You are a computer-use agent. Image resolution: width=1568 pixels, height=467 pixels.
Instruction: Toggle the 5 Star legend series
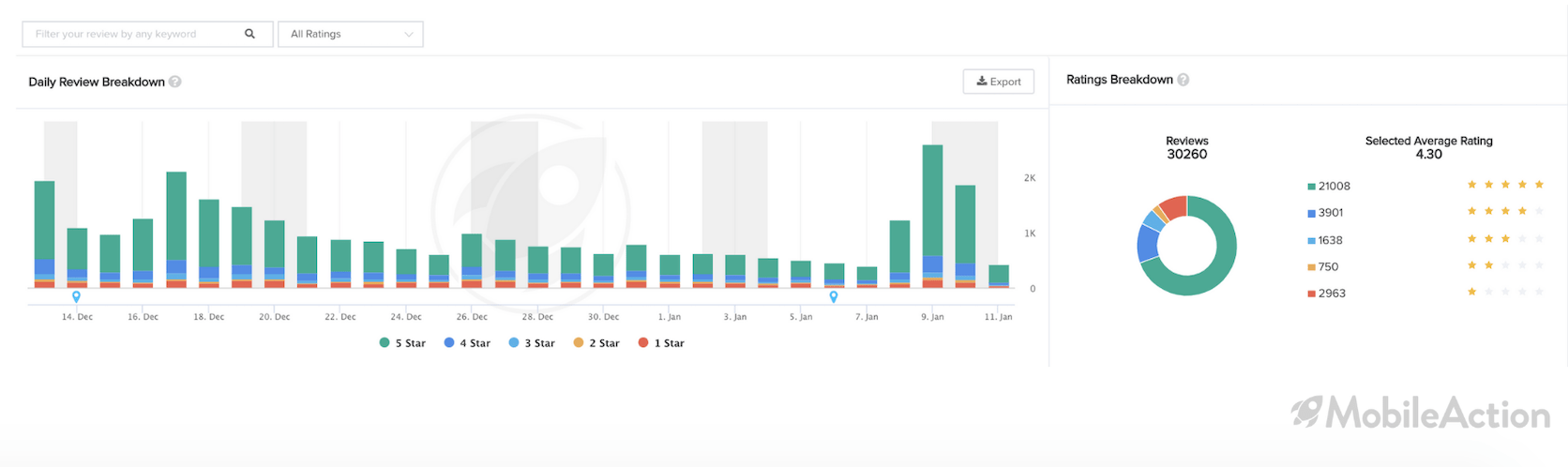(402, 343)
